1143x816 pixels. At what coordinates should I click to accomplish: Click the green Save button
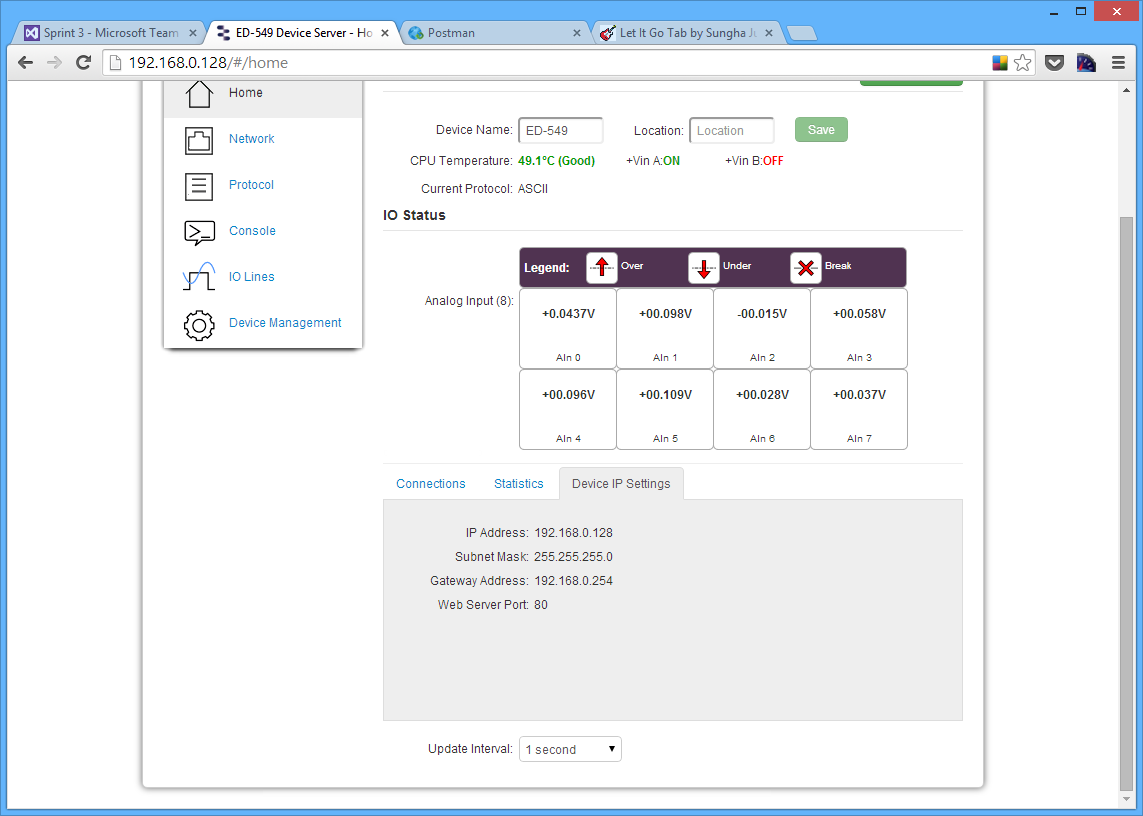(x=820, y=129)
